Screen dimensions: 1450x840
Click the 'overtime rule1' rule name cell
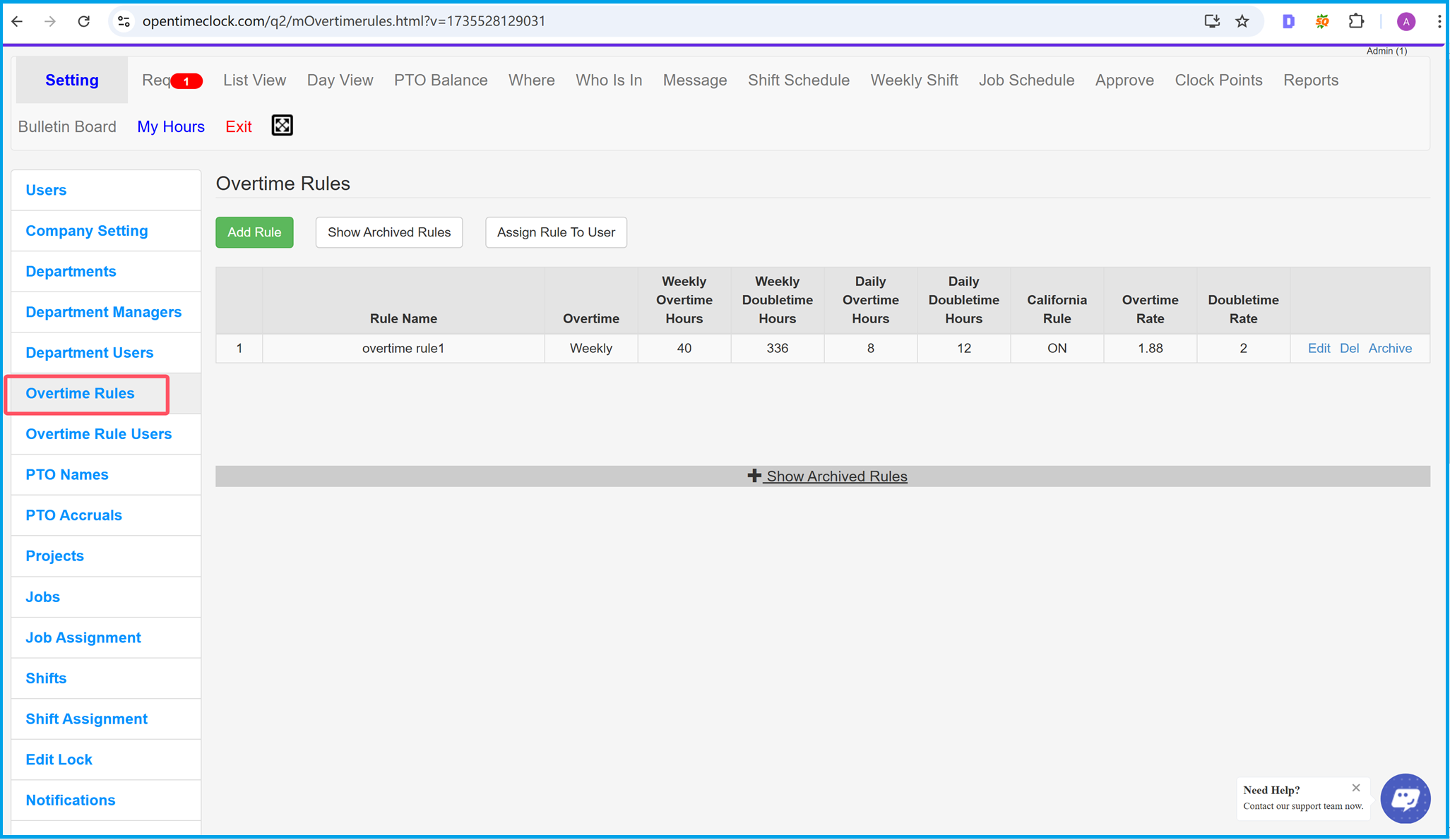tap(403, 348)
